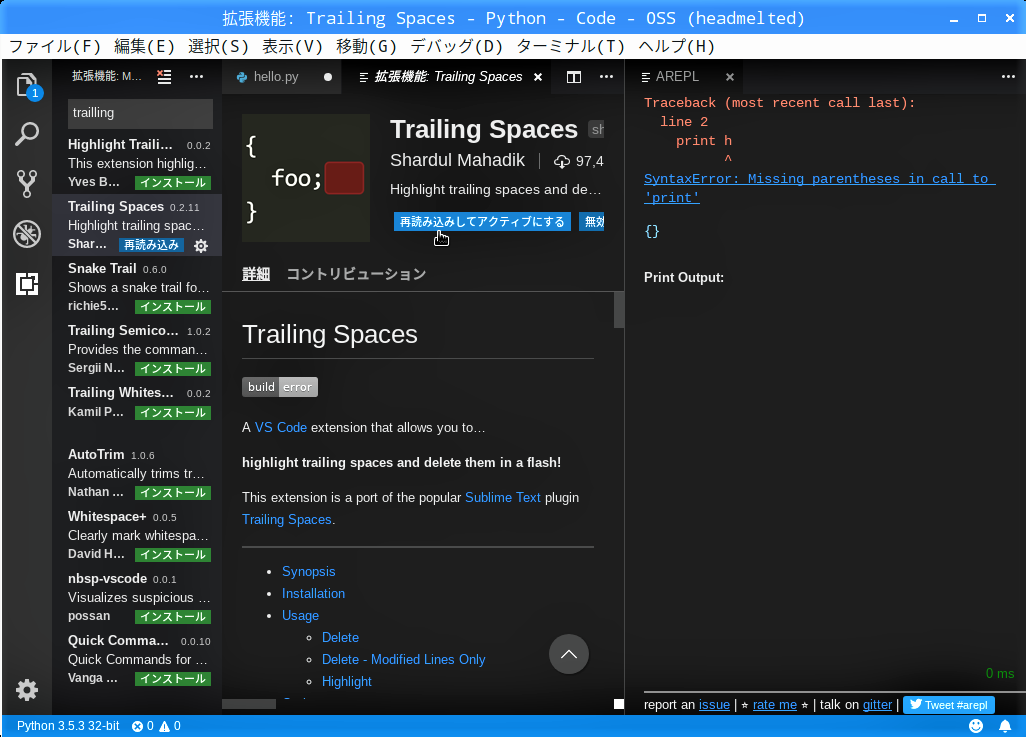Open the Debug view icon
Viewport: 1026px width, 737px height.
click(x=27, y=234)
